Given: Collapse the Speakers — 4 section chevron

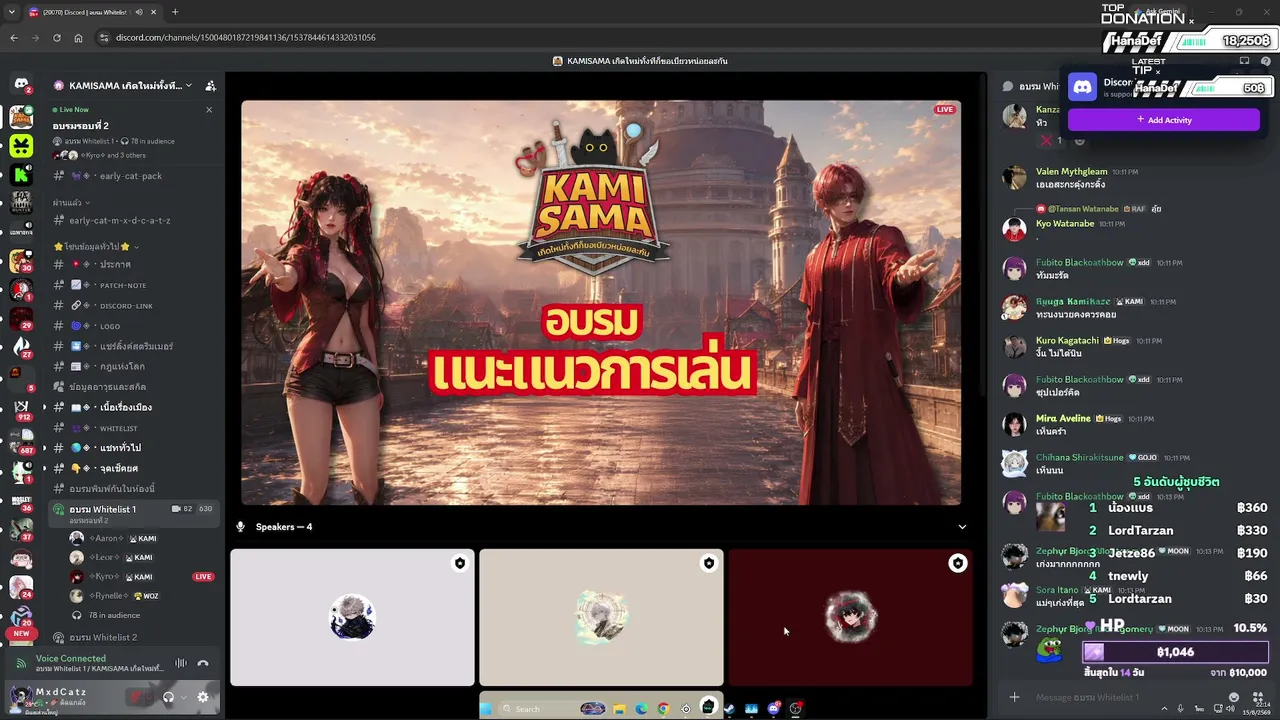Looking at the screenshot, I should pyautogui.click(x=962, y=527).
